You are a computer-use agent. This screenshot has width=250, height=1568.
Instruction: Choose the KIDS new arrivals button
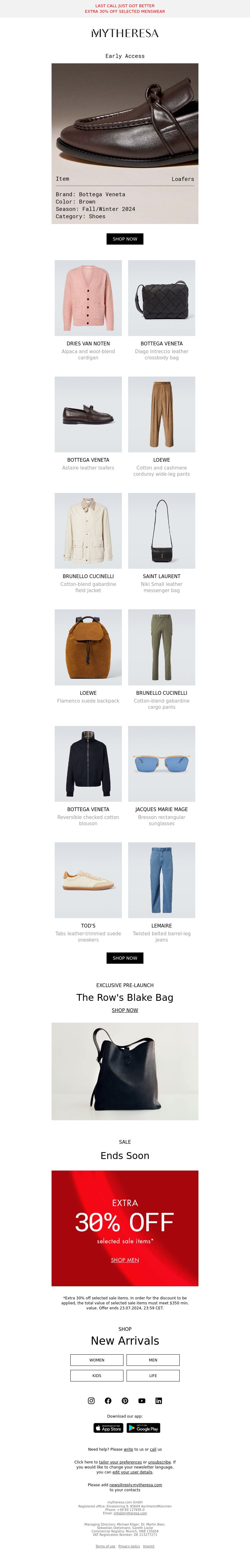coord(97,1376)
